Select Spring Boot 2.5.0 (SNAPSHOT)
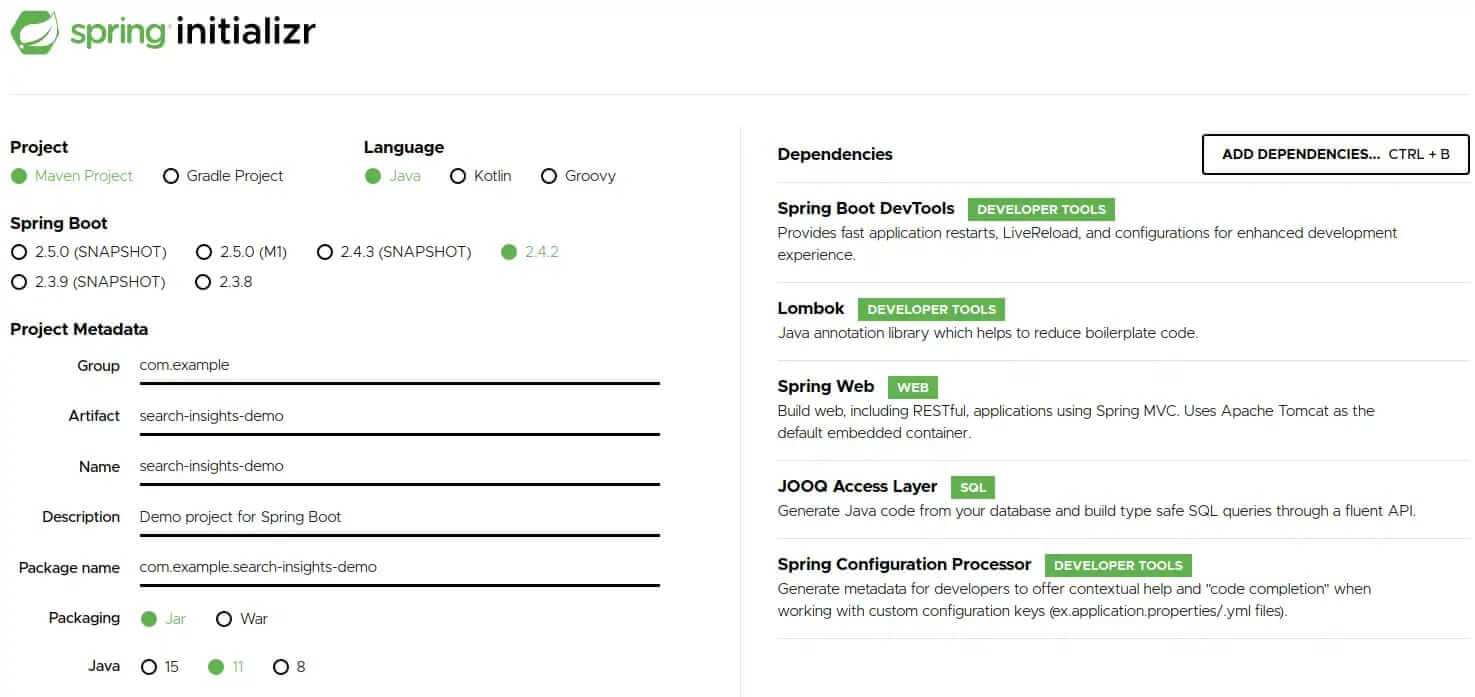 point(19,252)
